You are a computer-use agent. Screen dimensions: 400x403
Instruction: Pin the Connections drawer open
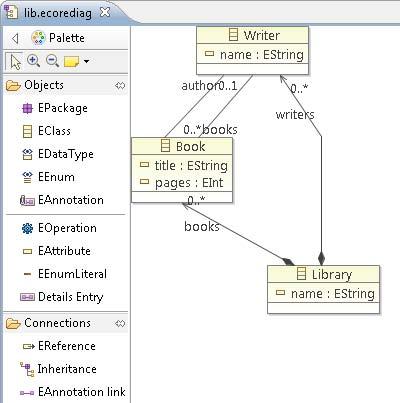pos(120,323)
